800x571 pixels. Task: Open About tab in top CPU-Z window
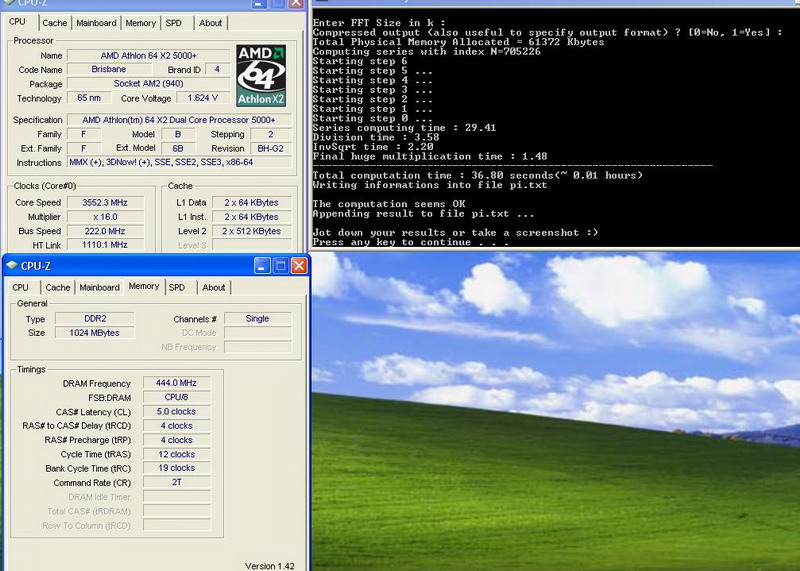(210, 23)
